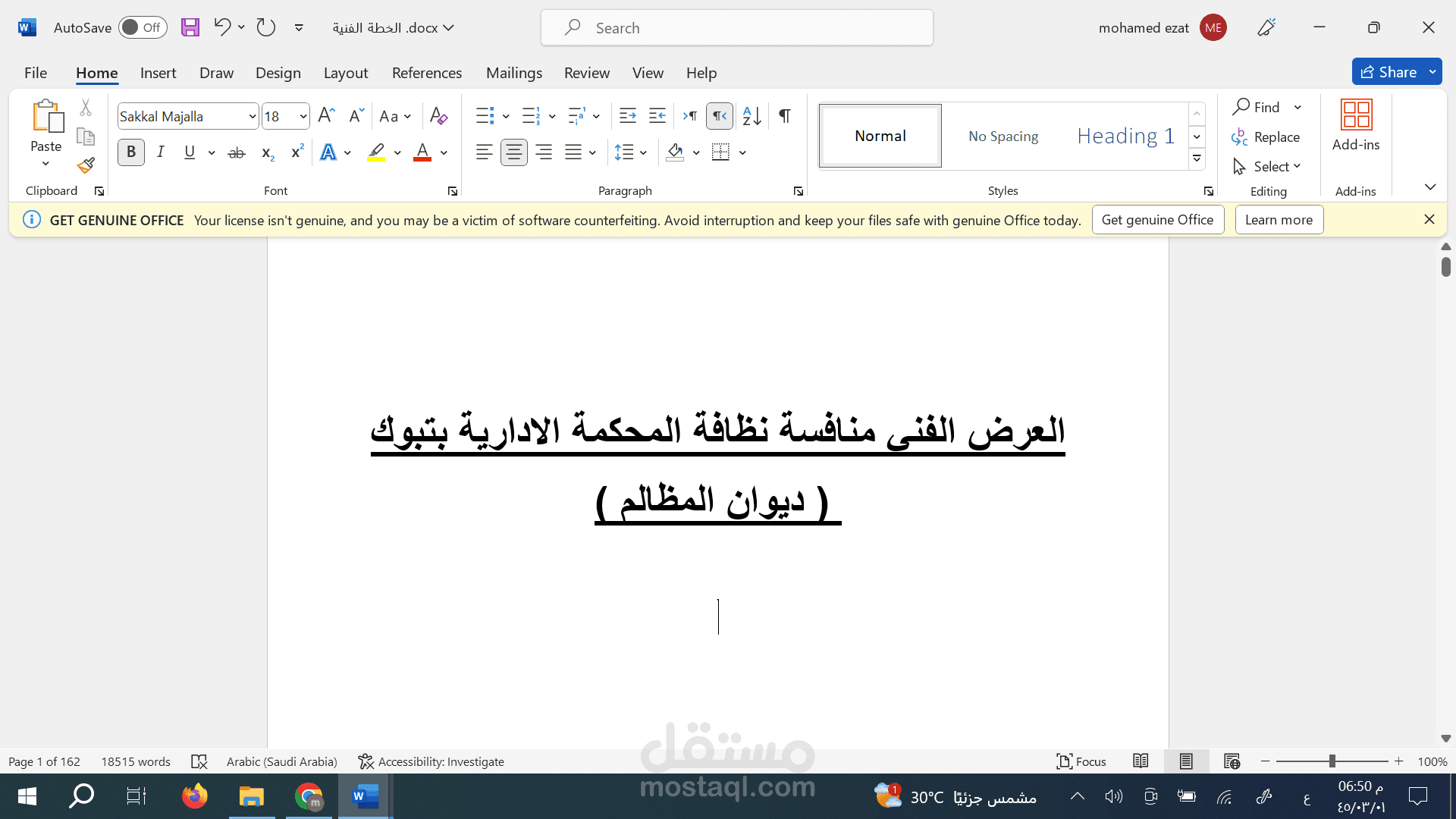The image size is (1456, 819).
Task: Select the Format Painter tool
Action: point(85,165)
